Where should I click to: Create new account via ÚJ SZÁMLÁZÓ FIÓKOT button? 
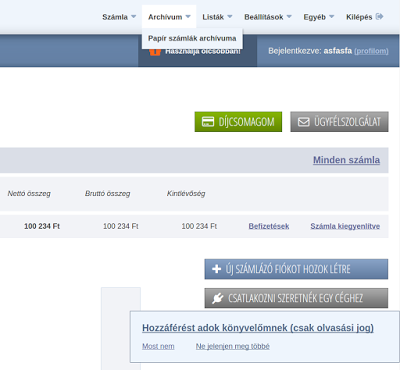coord(296,269)
